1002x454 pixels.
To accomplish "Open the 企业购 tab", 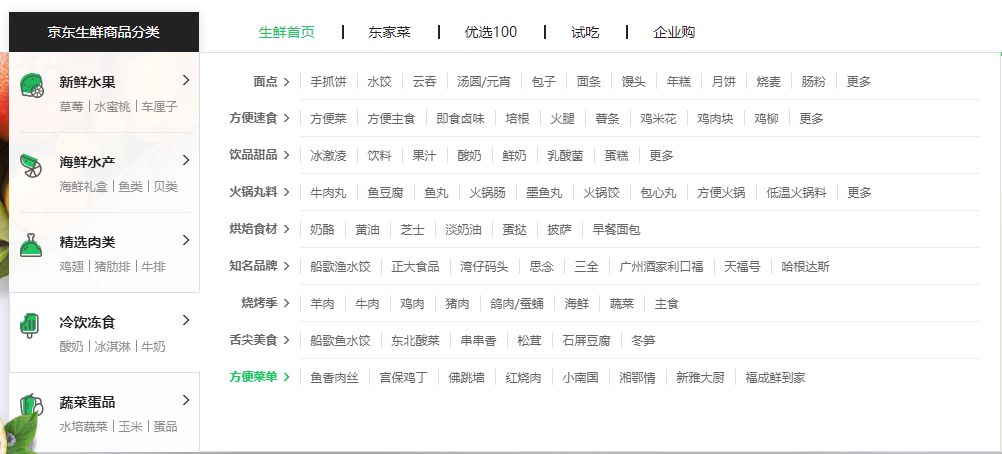I will pyautogui.click(x=674, y=32).
